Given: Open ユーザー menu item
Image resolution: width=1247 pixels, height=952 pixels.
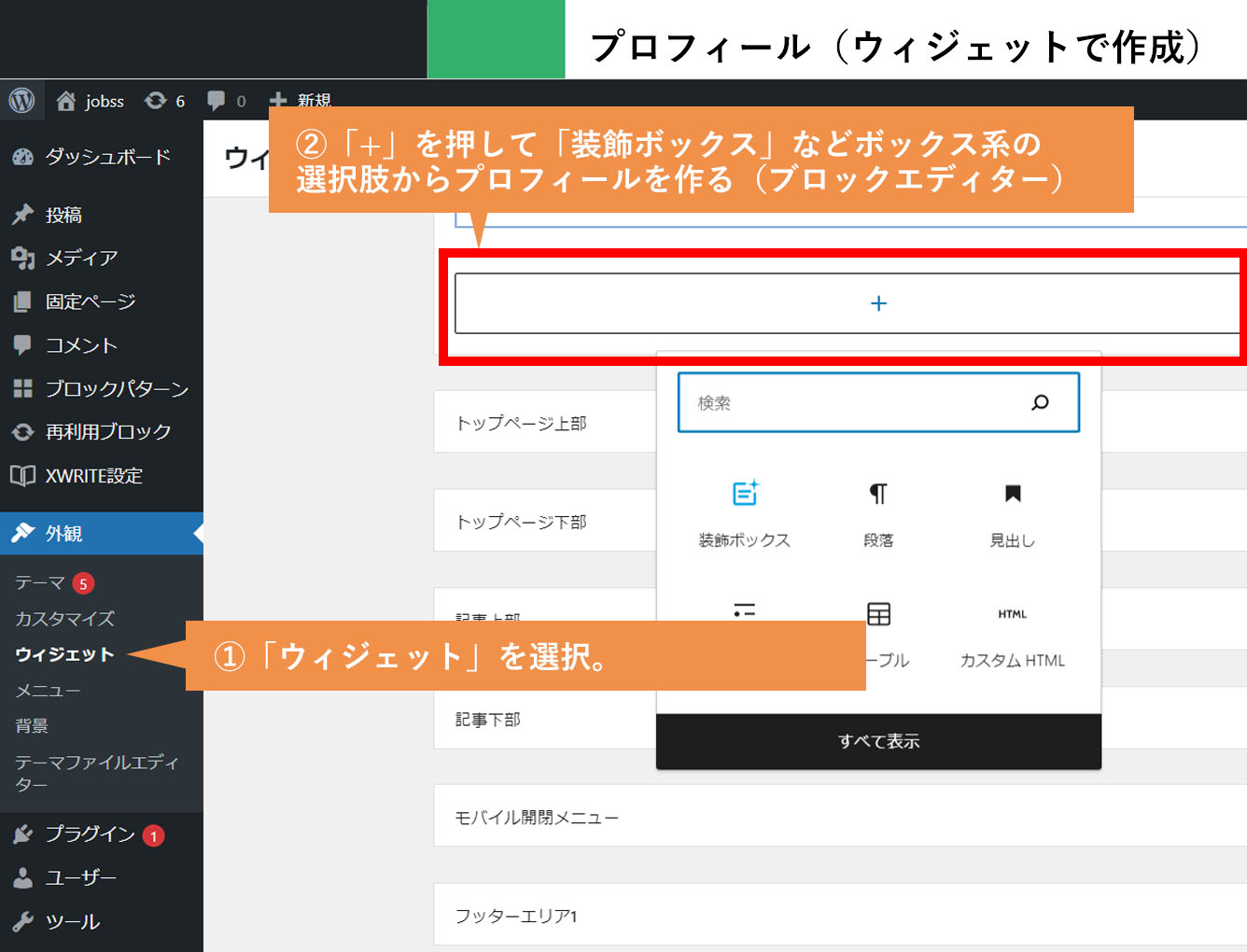Looking at the screenshot, I should pyautogui.click(x=102, y=877).
